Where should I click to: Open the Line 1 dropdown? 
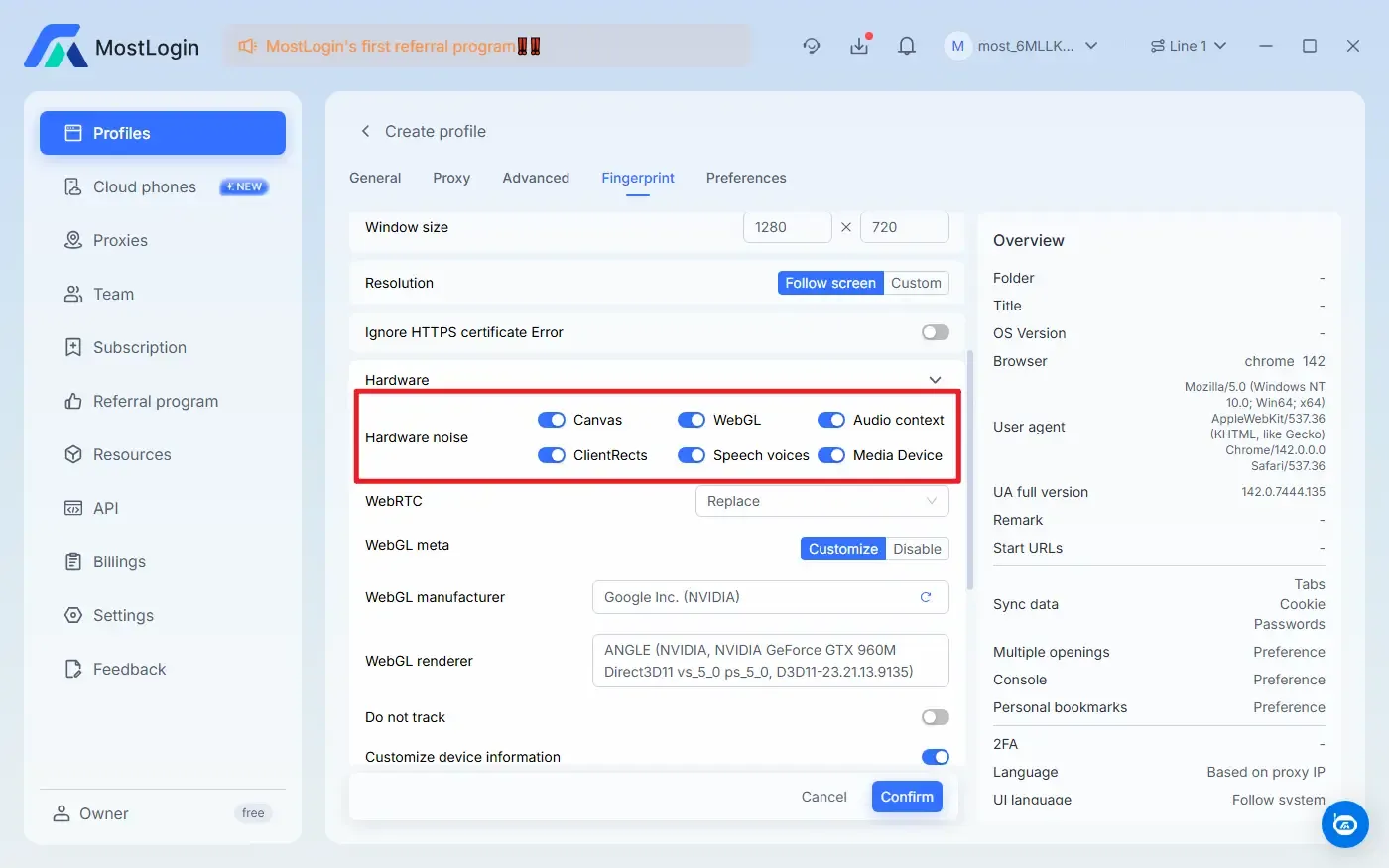(1188, 46)
